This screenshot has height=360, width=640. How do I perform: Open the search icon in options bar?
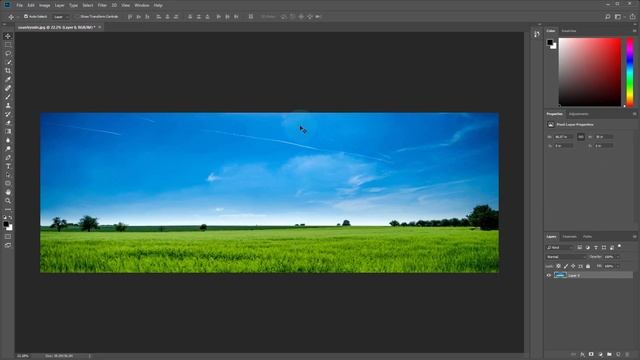click(607, 17)
